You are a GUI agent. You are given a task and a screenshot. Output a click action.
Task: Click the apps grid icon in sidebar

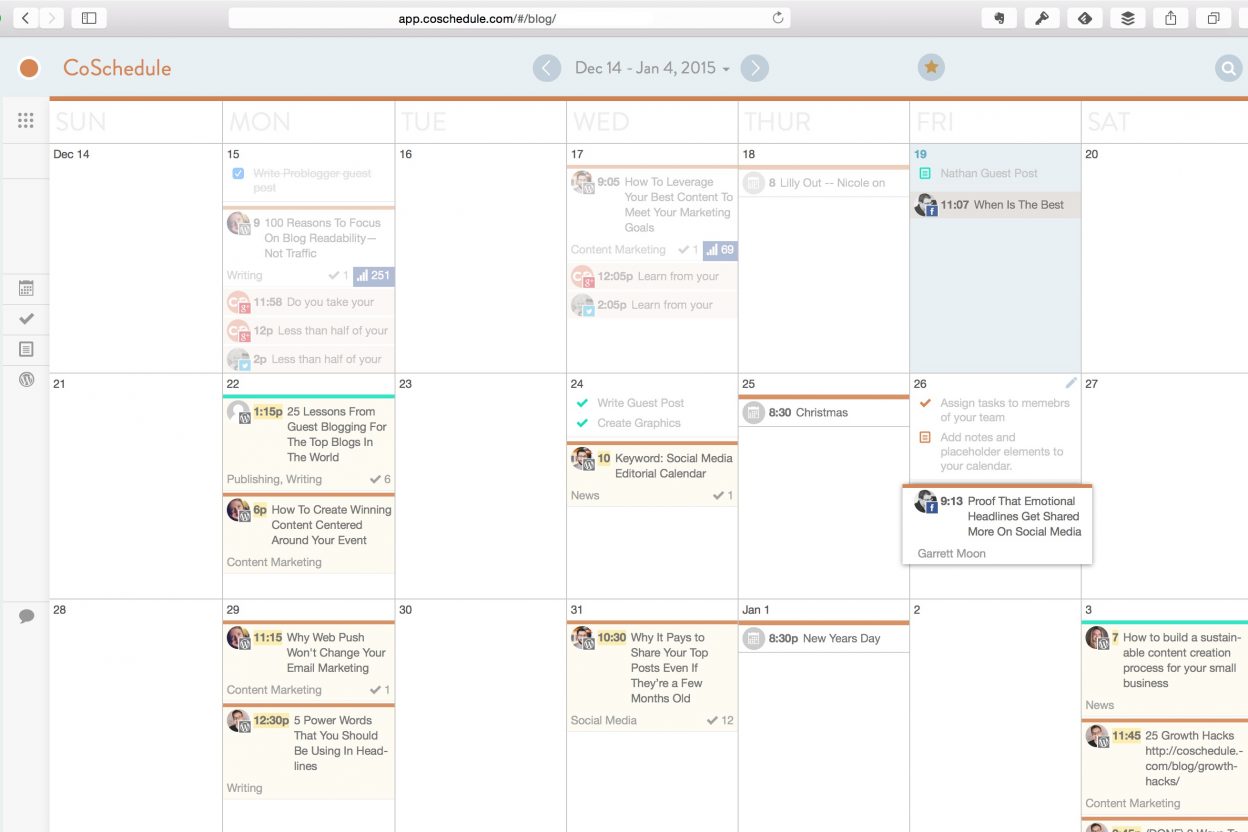coord(26,120)
